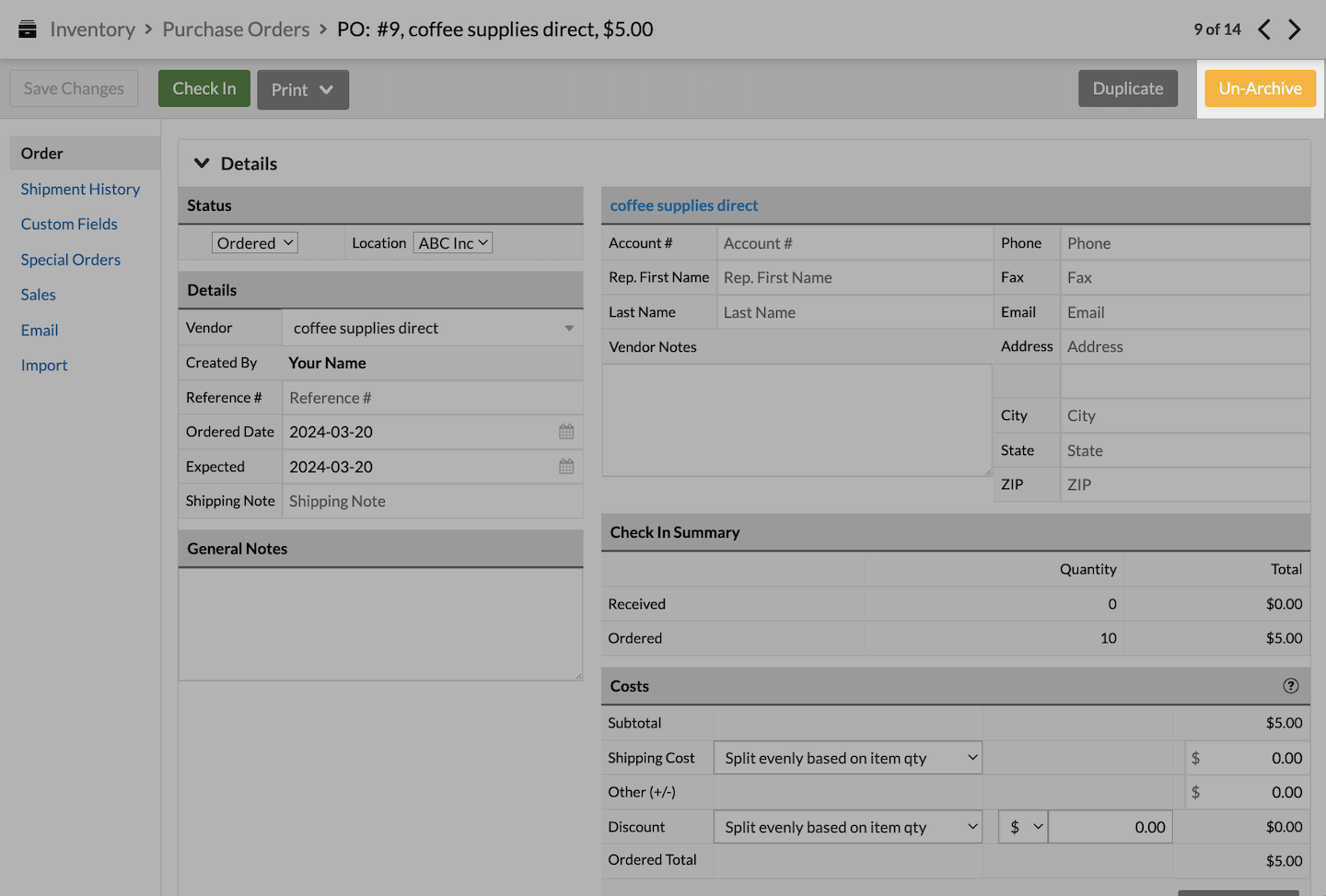Go to next purchase order arrow
Viewport: 1326px width, 896px height.
[1295, 29]
